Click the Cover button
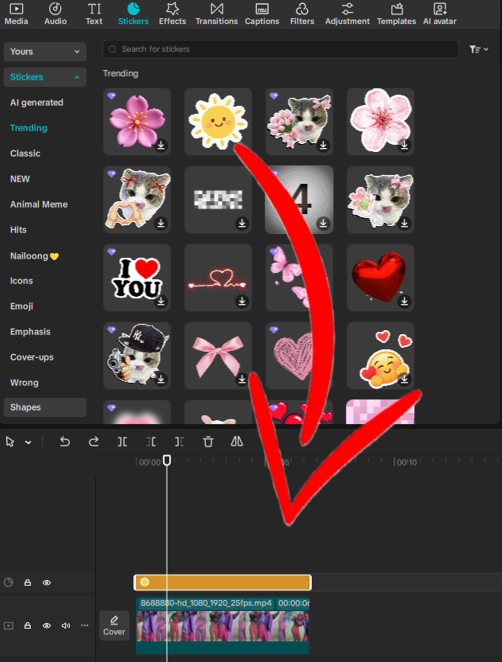 (x=114, y=626)
